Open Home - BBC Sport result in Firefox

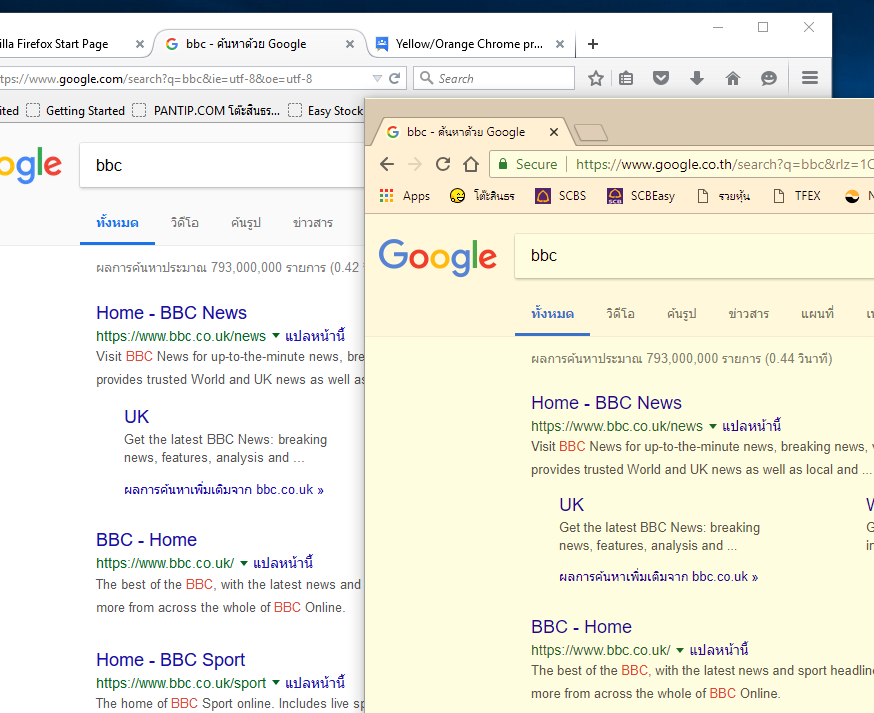pyautogui.click(x=171, y=659)
